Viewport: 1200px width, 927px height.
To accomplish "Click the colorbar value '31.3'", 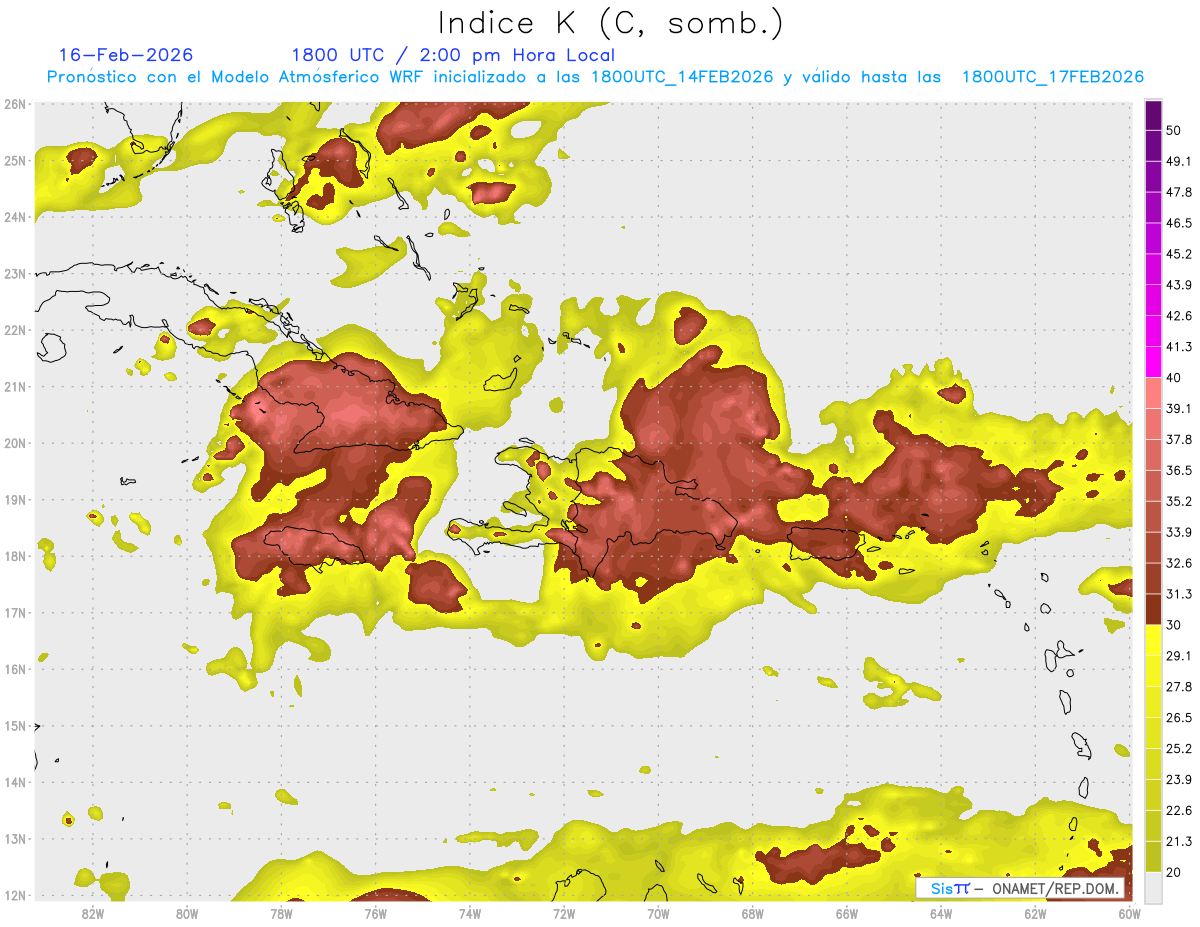I will click(1179, 594).
